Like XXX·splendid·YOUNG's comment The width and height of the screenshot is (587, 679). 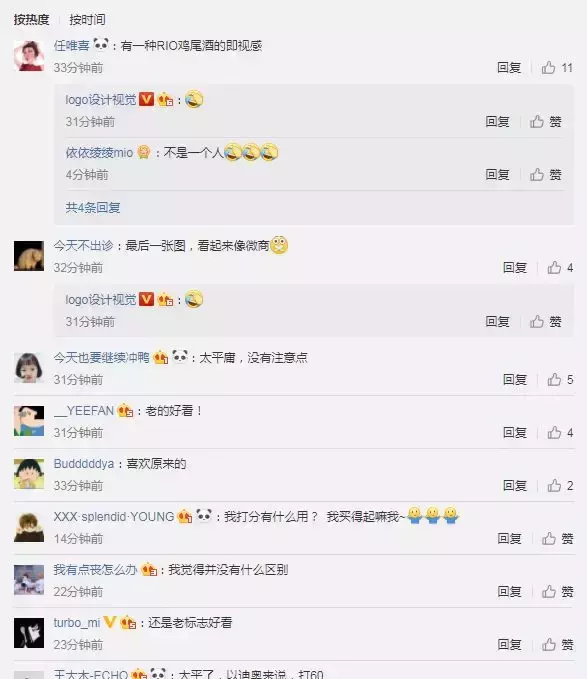[558, 539]
